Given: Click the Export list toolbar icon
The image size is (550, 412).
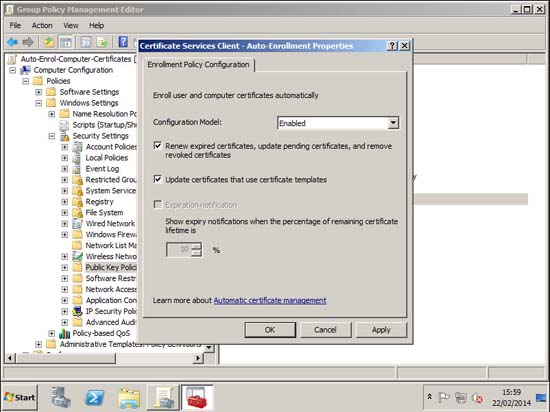Looking at the screenshot, I should point(102,42).
